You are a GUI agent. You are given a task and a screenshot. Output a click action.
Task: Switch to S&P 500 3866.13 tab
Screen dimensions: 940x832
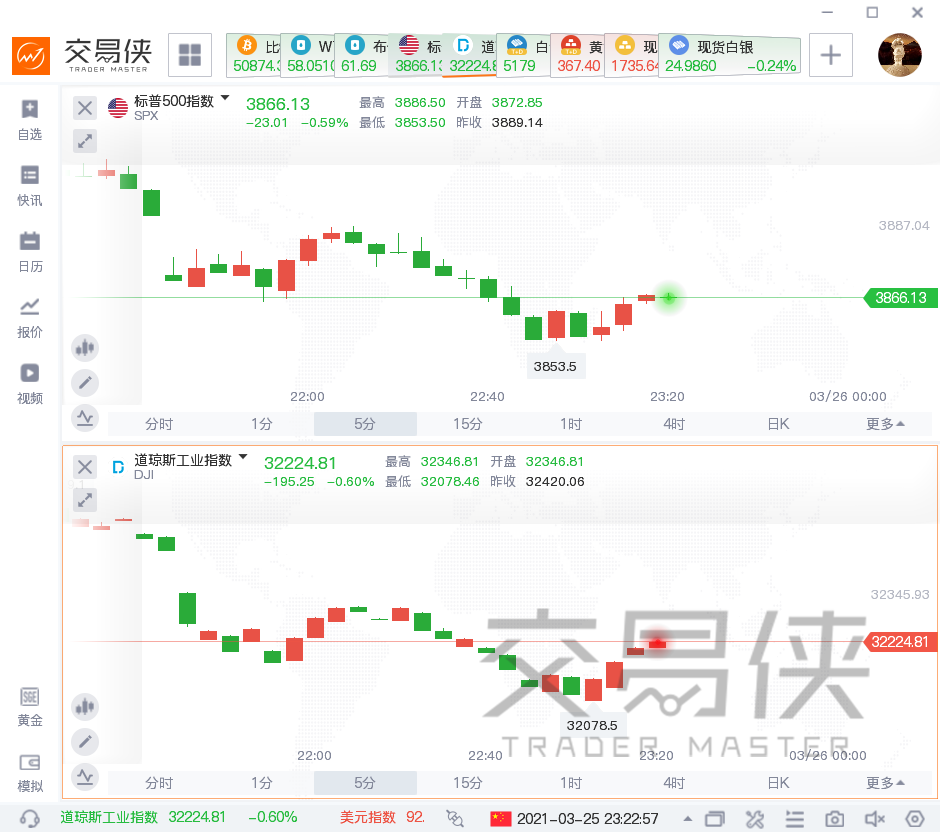pyautogui.click(x=417, y=55)
